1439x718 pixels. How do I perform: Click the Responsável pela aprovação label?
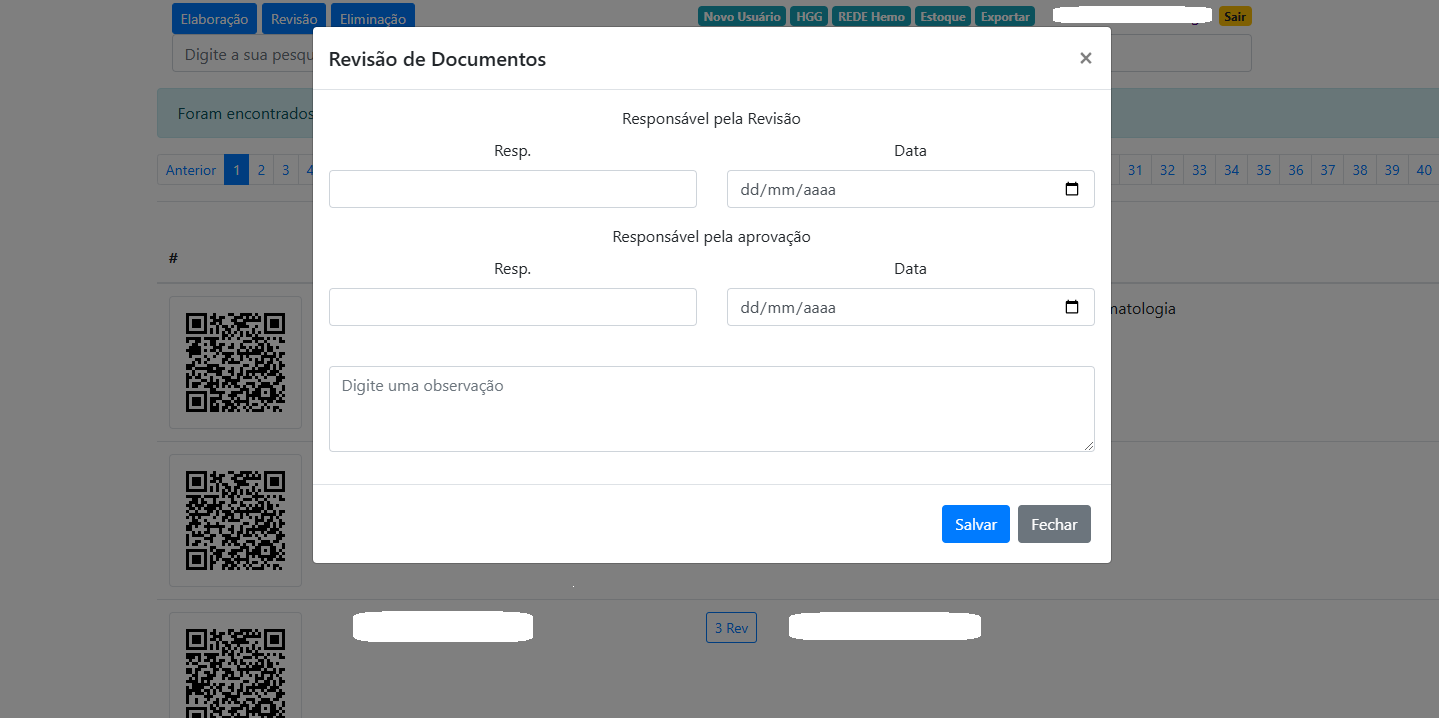(711, 237)
